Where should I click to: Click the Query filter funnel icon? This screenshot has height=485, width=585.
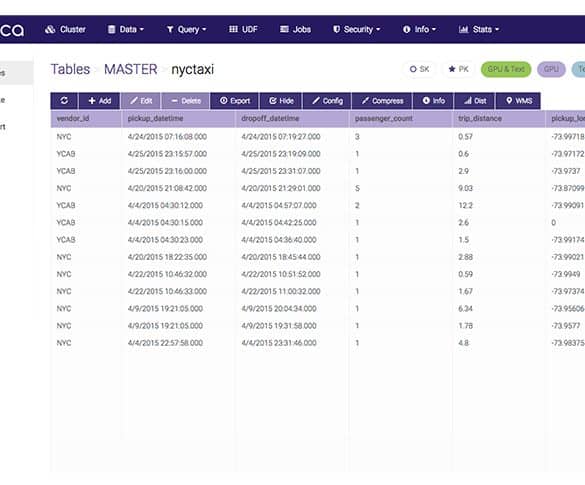pyautogui.click(x=170, y=29)
